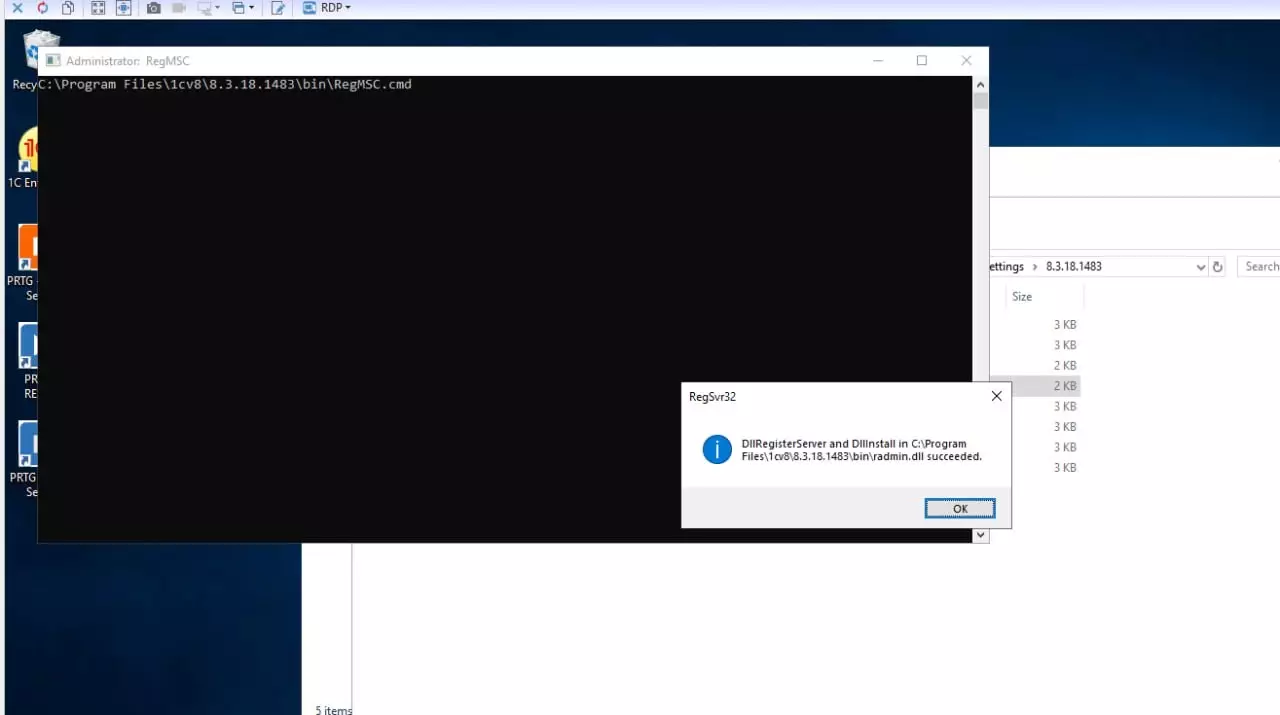The image size is (1280, 715).
Task: Open the windows layout dropdown in top toolbar
Action: (x=243, y=8)
